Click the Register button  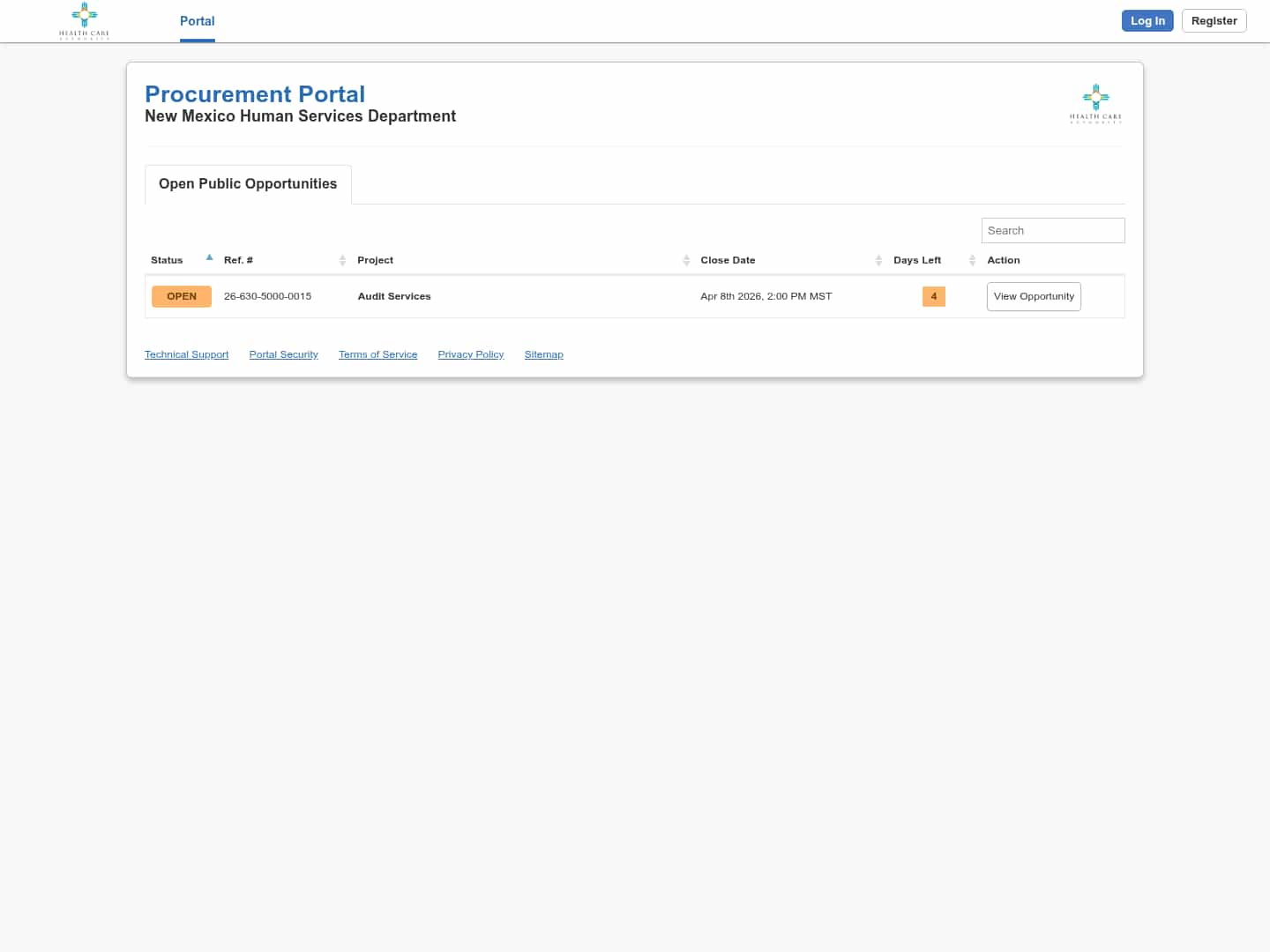point(1214,21)
